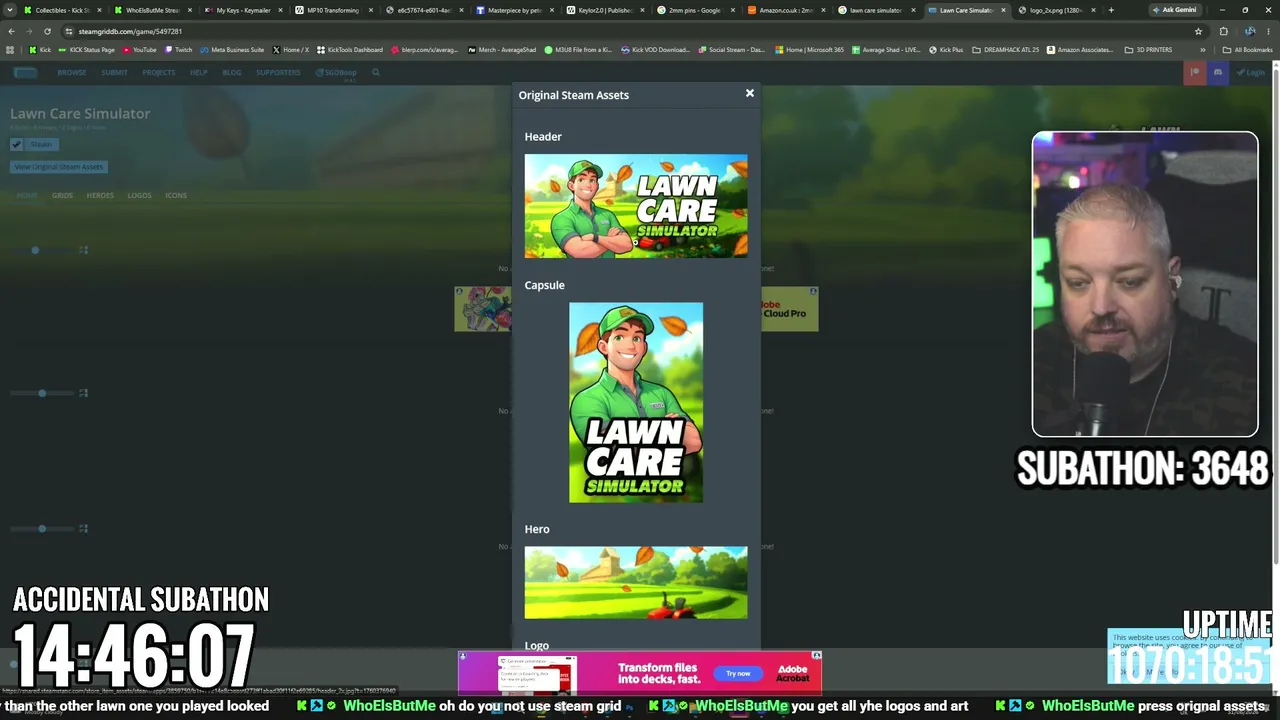Open the Home | Microsoft 365 bookmark
Viewport: 1280px width, 720px height.
(x=809, y=50)
